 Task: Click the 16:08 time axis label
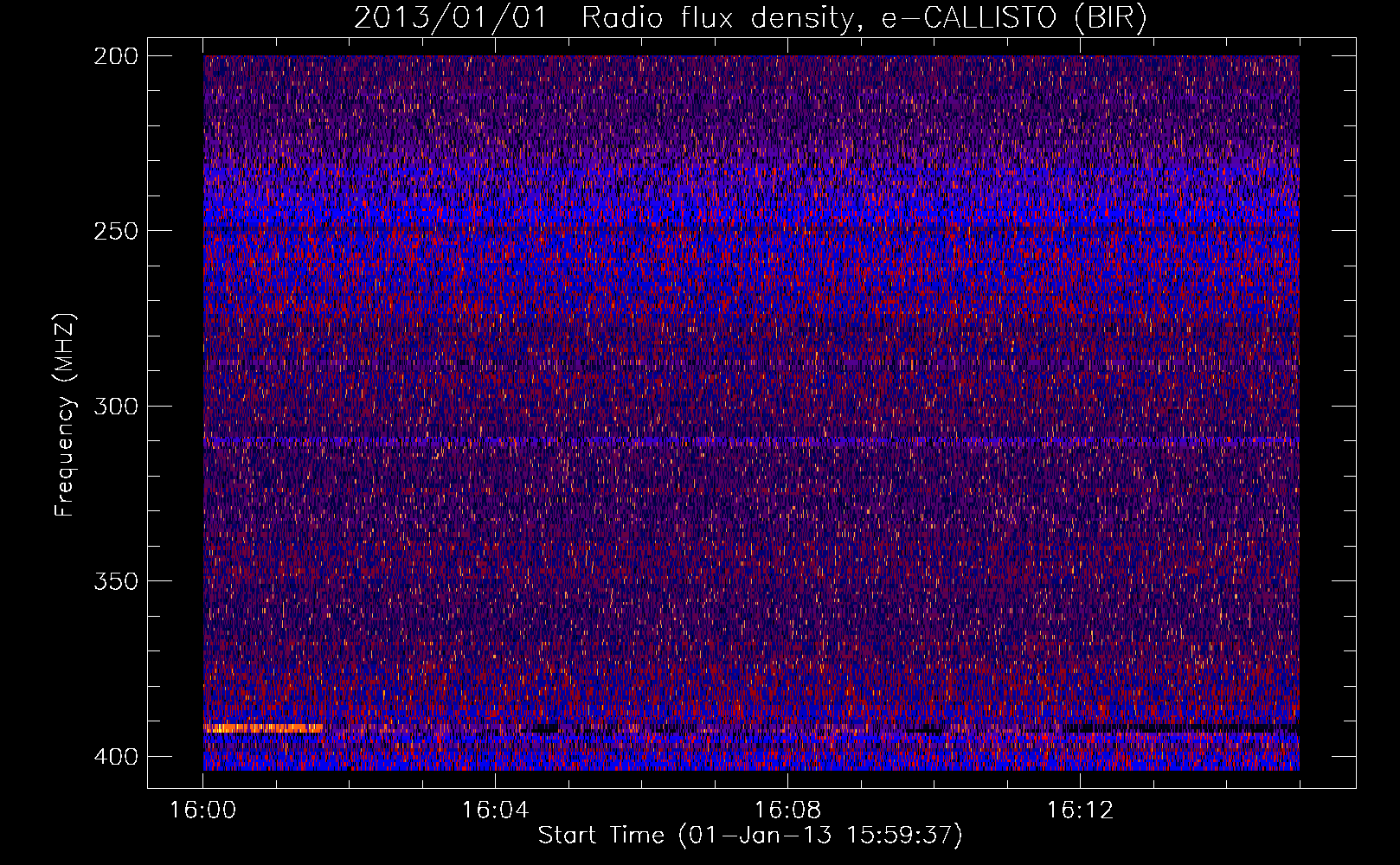coord(787,811)
